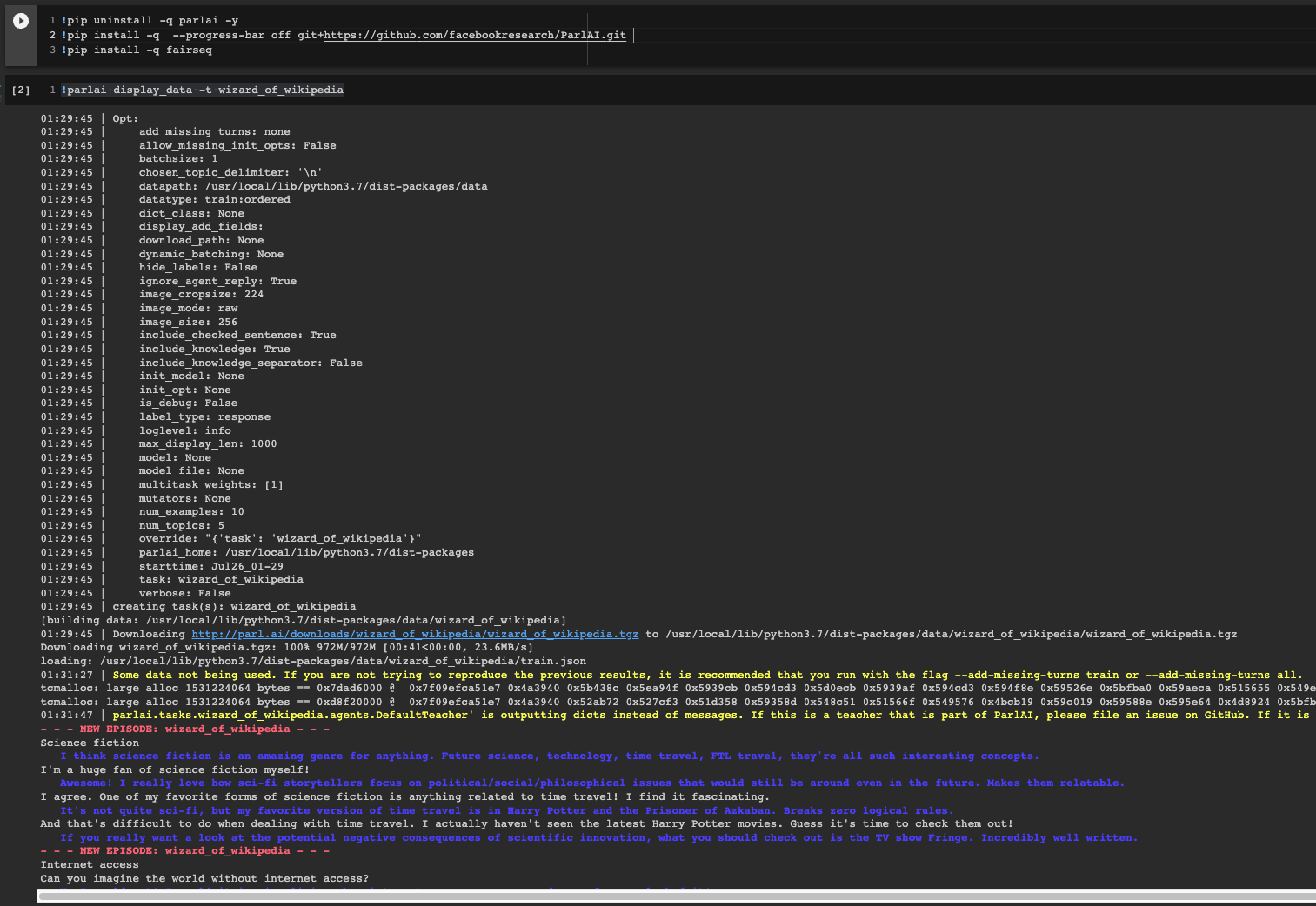1316x906 pixels.
Task: Click the 'ignore_agent_reply: True' output line
Action: 217,281
